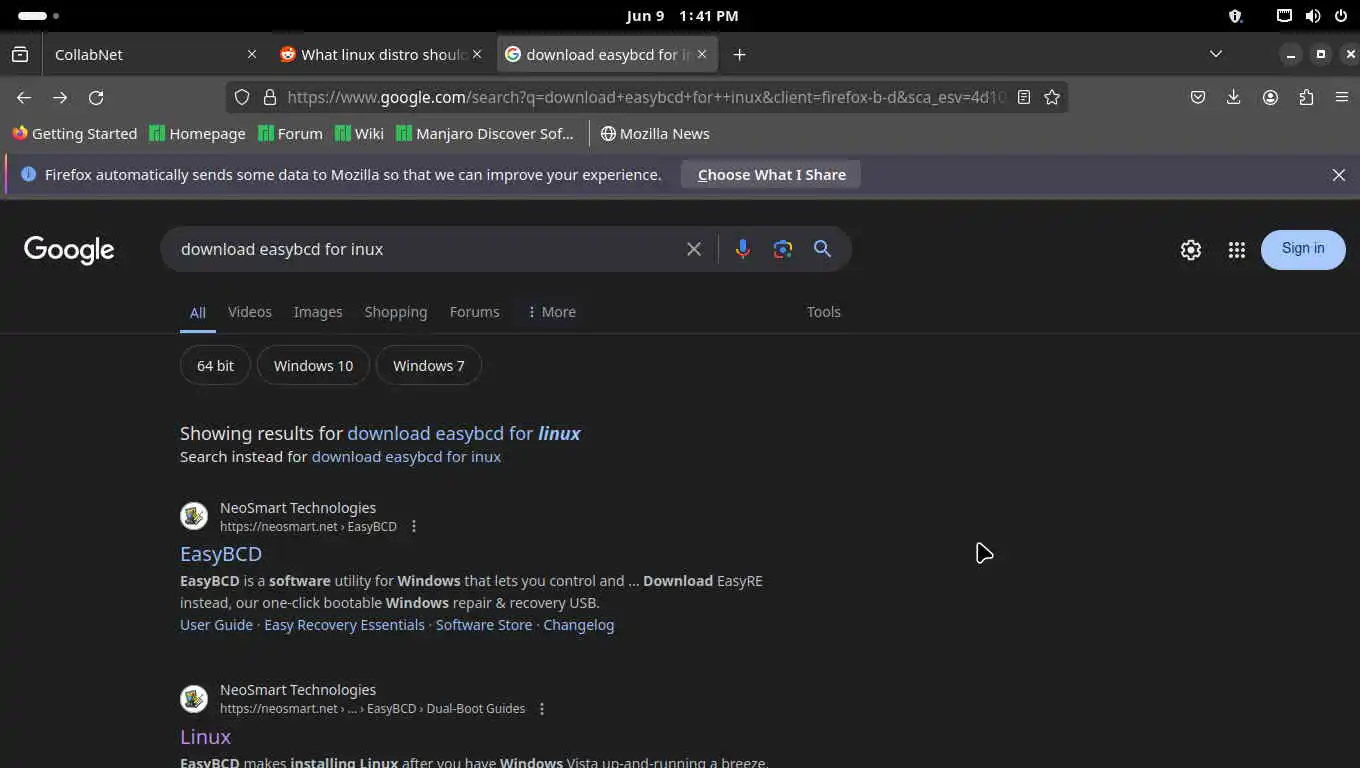Click the Sign in button

(x=1303, y=249)
